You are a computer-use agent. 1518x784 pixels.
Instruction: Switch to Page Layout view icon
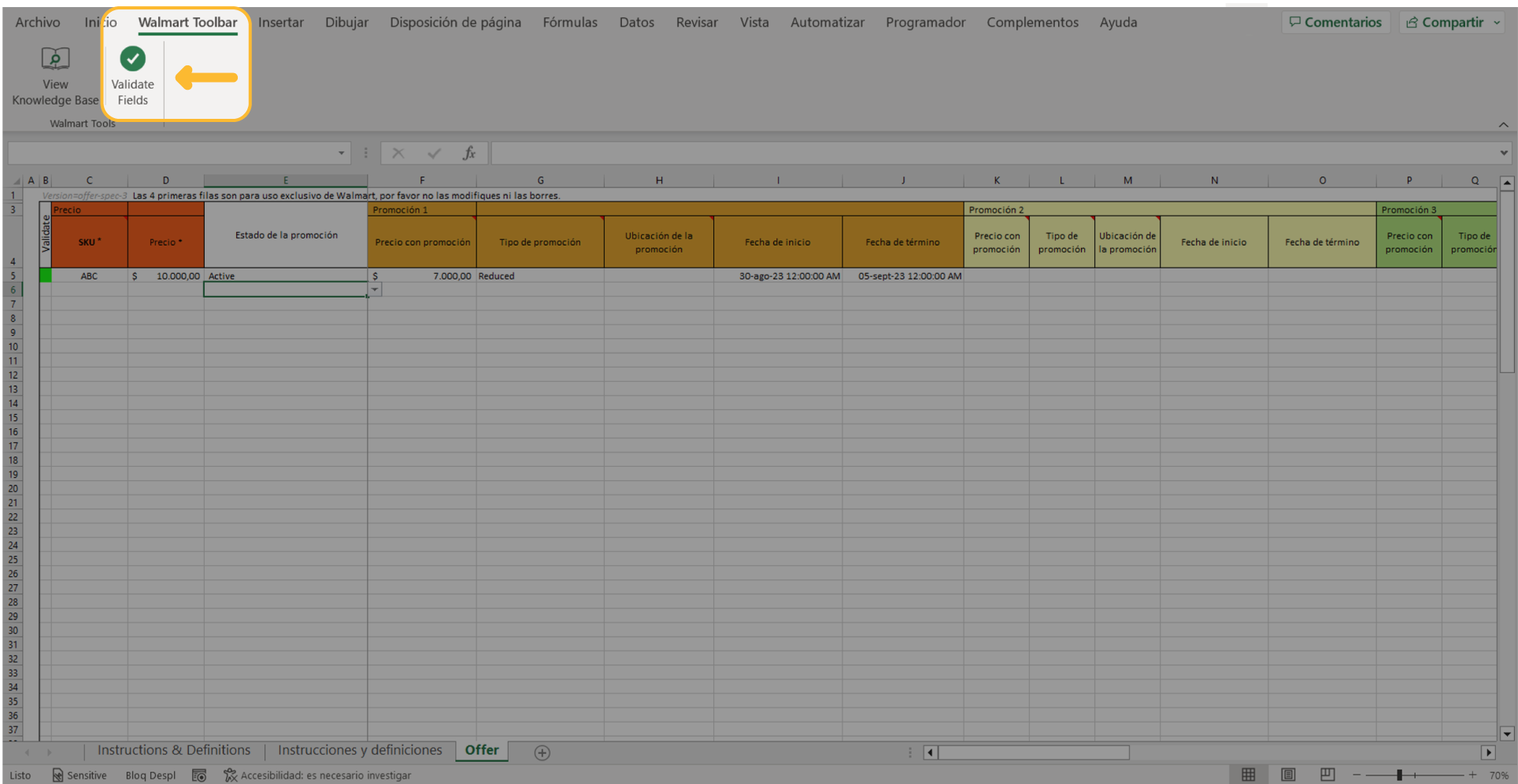(x=1288, y=775)
